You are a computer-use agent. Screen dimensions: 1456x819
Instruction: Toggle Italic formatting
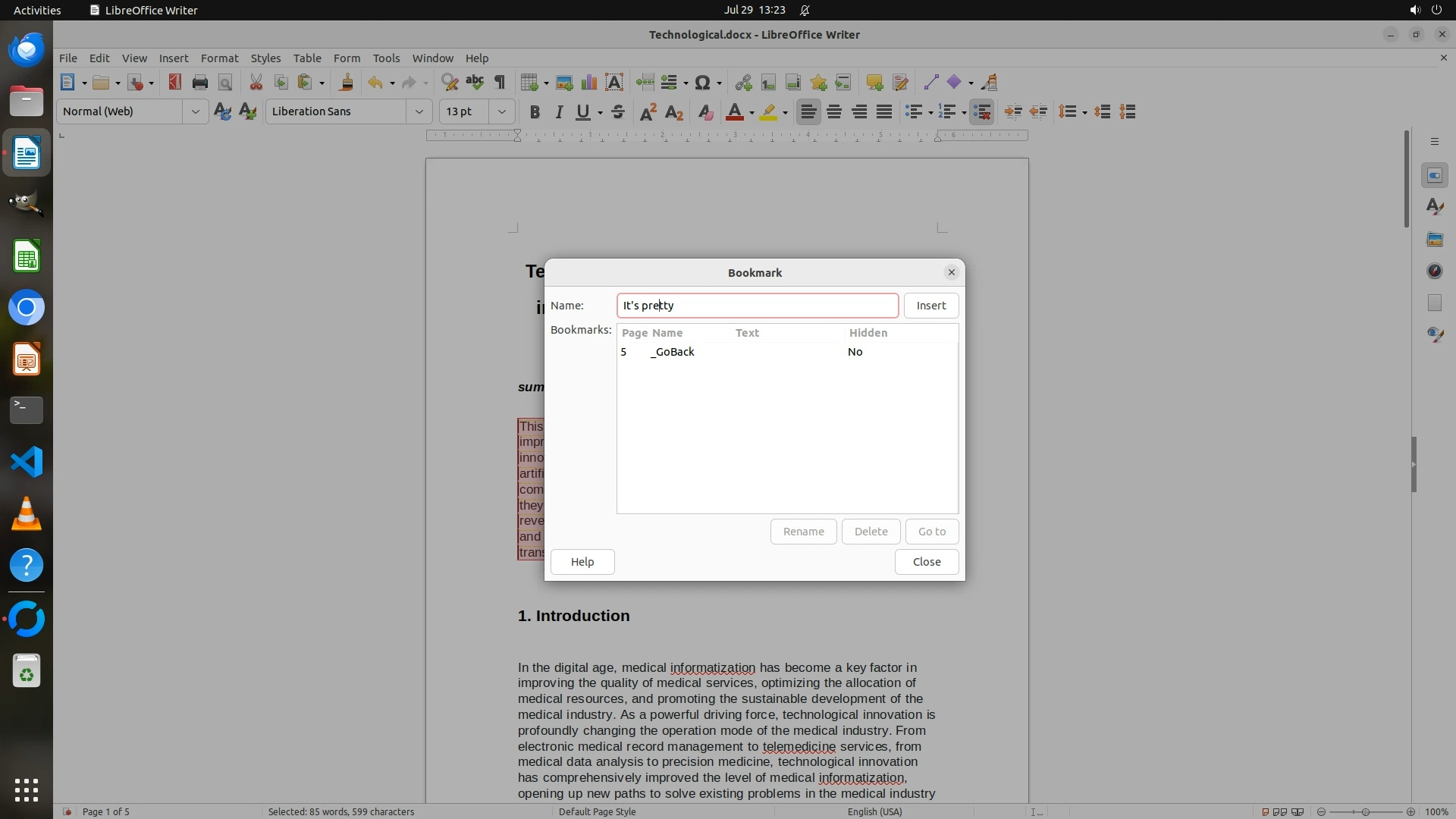559,112
